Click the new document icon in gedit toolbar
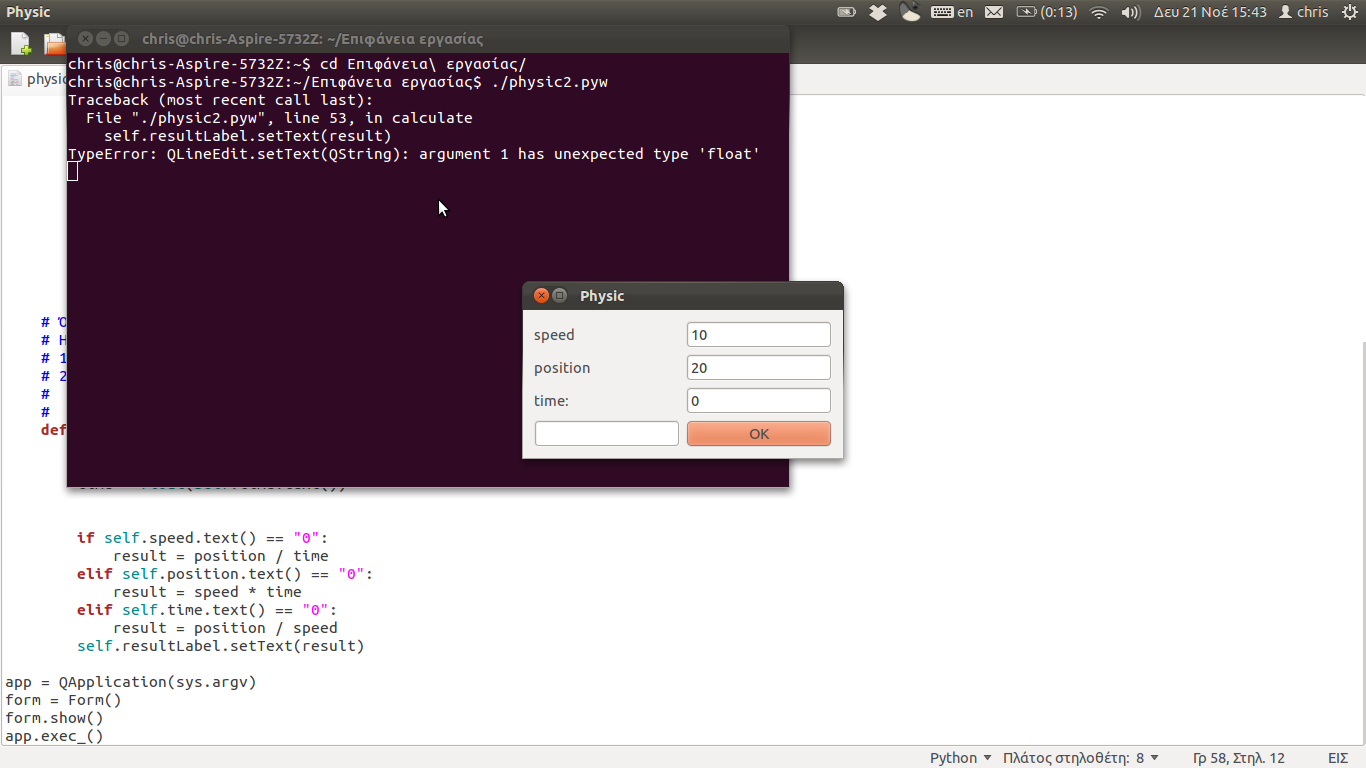1366x768 pixels. click(20, 43)
